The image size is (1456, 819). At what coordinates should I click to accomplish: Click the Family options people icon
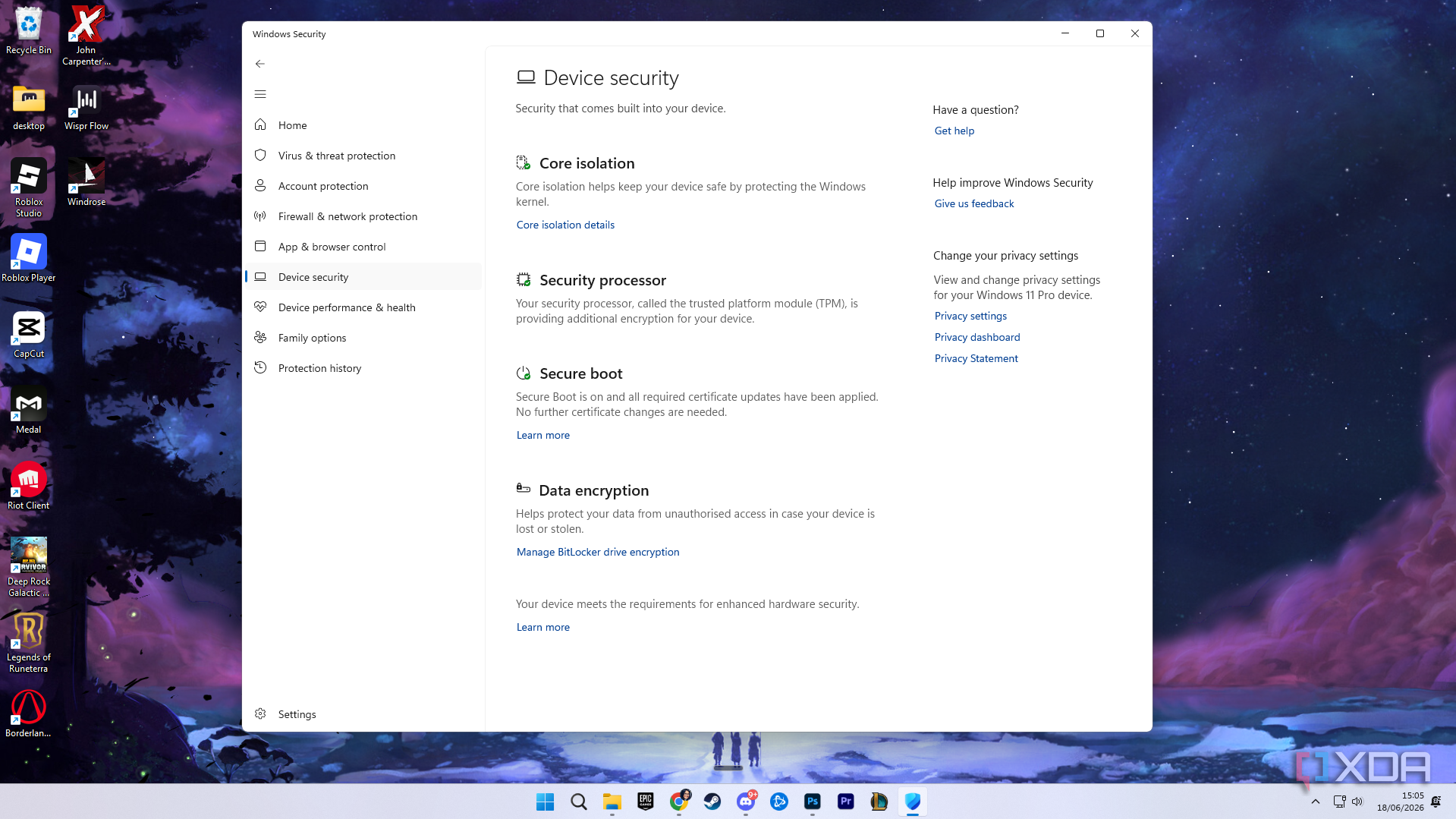click(260, 337)
